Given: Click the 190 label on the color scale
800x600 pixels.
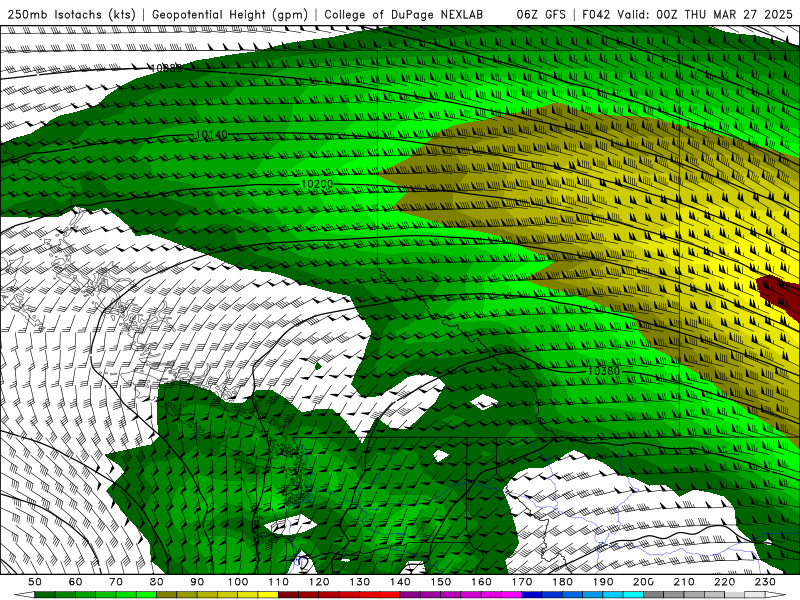Looking at the screenshot, I should click(x=603, y=582).
